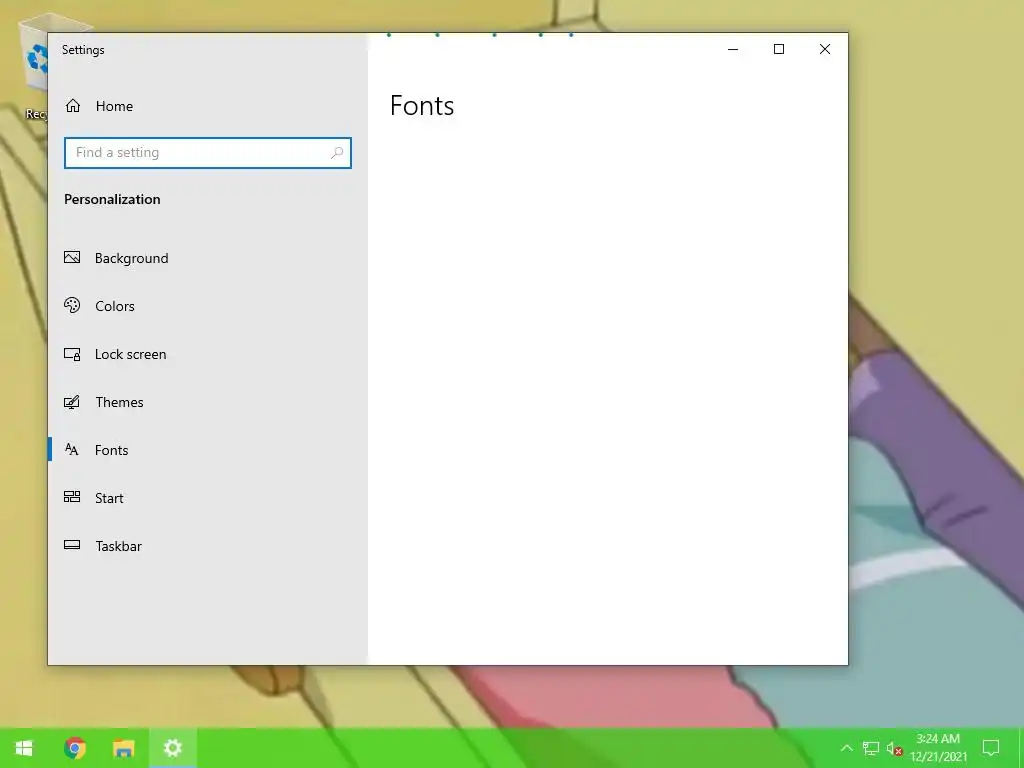1024x768 pixels.
Task: Click the Themes brush icon
Action: point(72,402)
